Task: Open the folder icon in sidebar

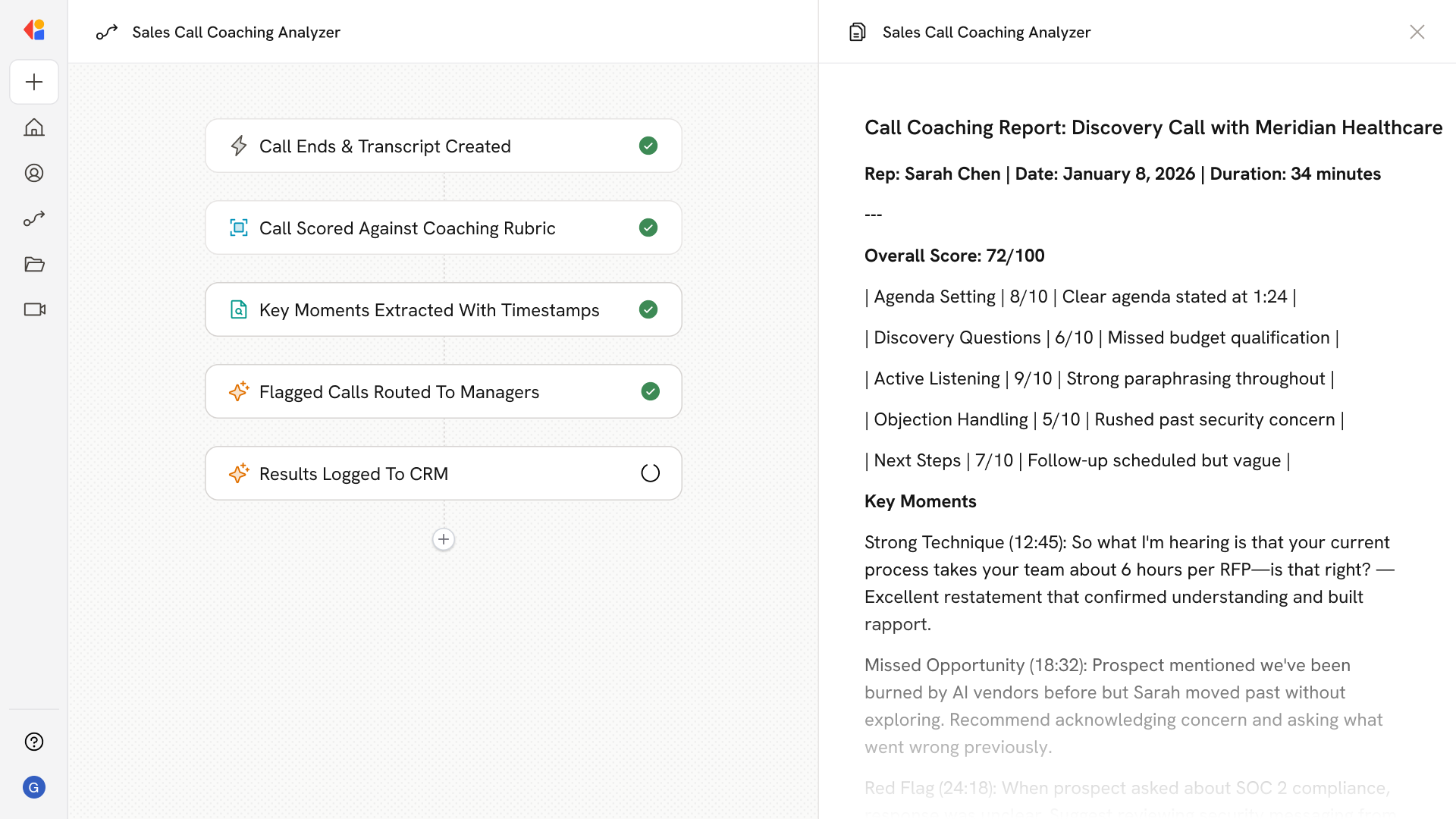Action: click(x=34, y=264)
